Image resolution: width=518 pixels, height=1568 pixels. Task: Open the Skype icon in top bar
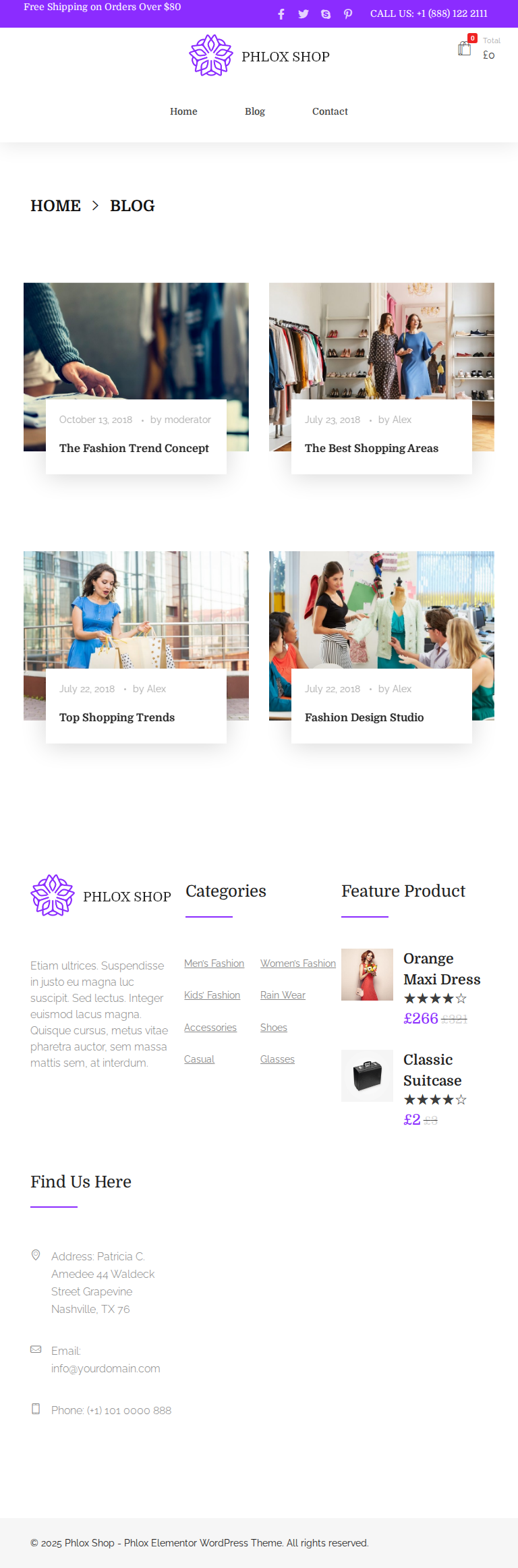(x=326, y=14)
